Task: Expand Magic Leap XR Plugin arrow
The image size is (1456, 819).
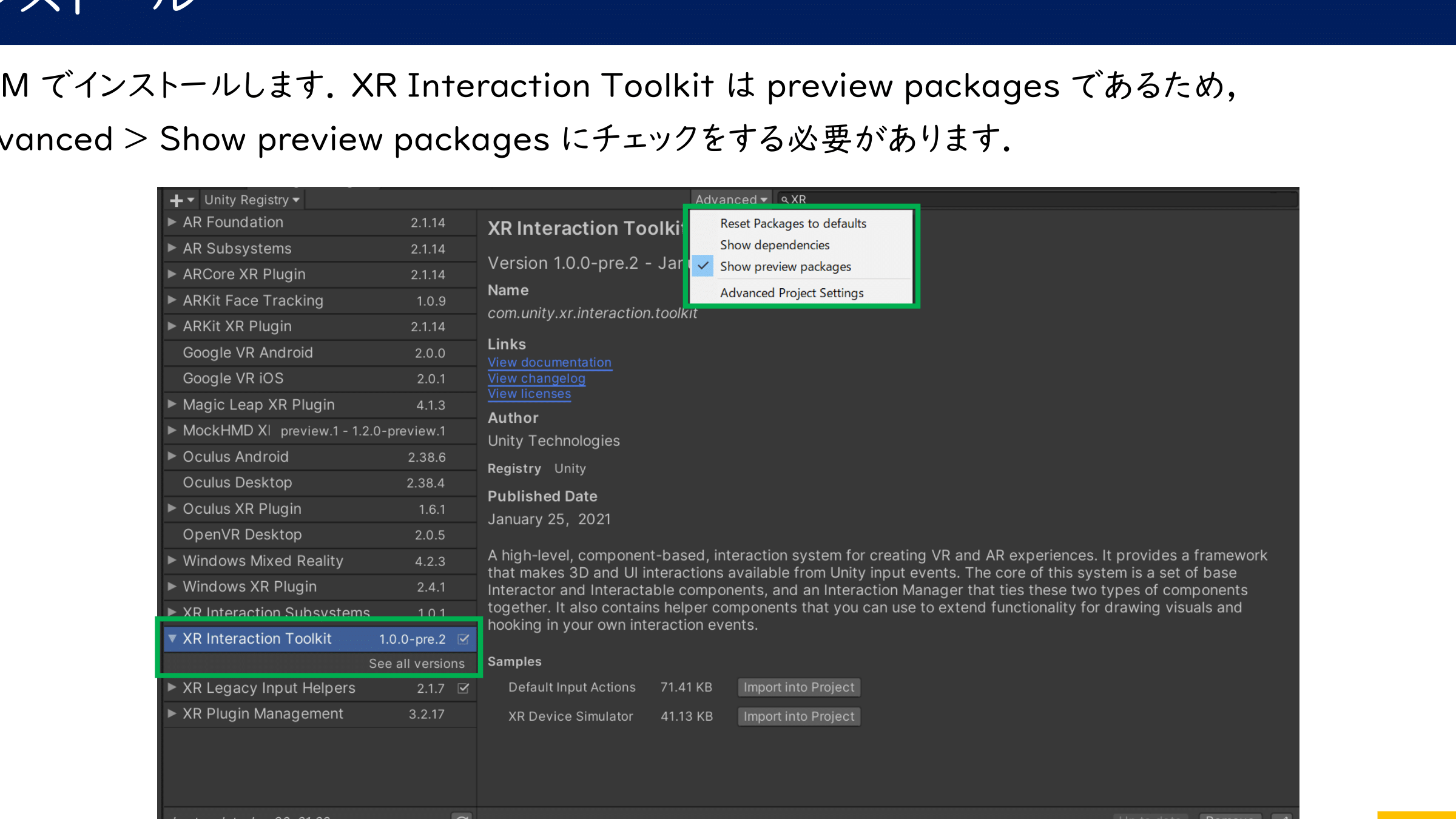Action: pos(172,404)
